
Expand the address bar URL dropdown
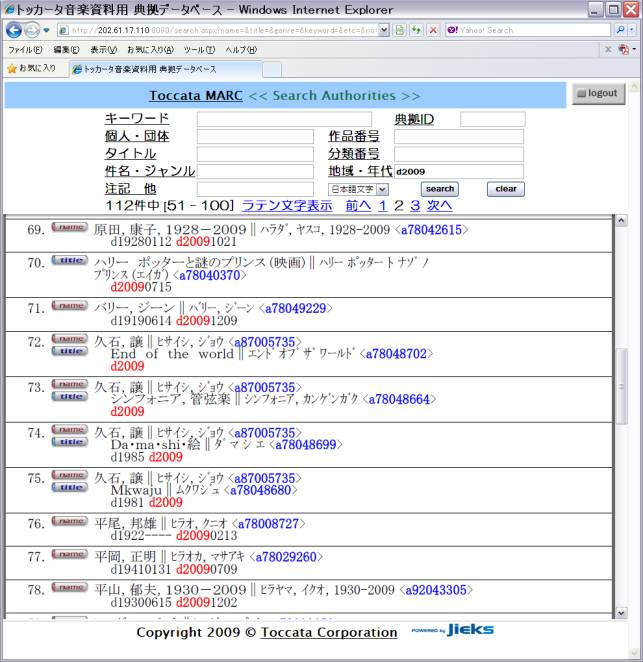click(384, 30)
